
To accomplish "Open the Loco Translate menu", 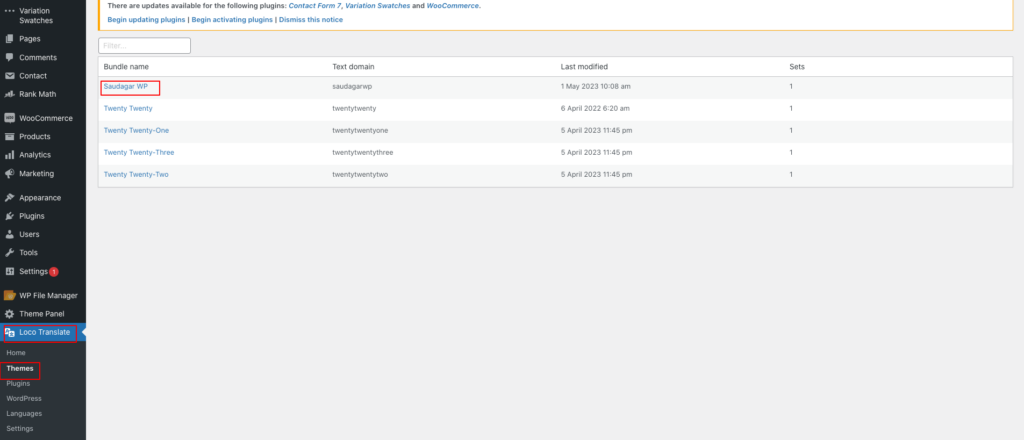I will (x=44, y=332).
